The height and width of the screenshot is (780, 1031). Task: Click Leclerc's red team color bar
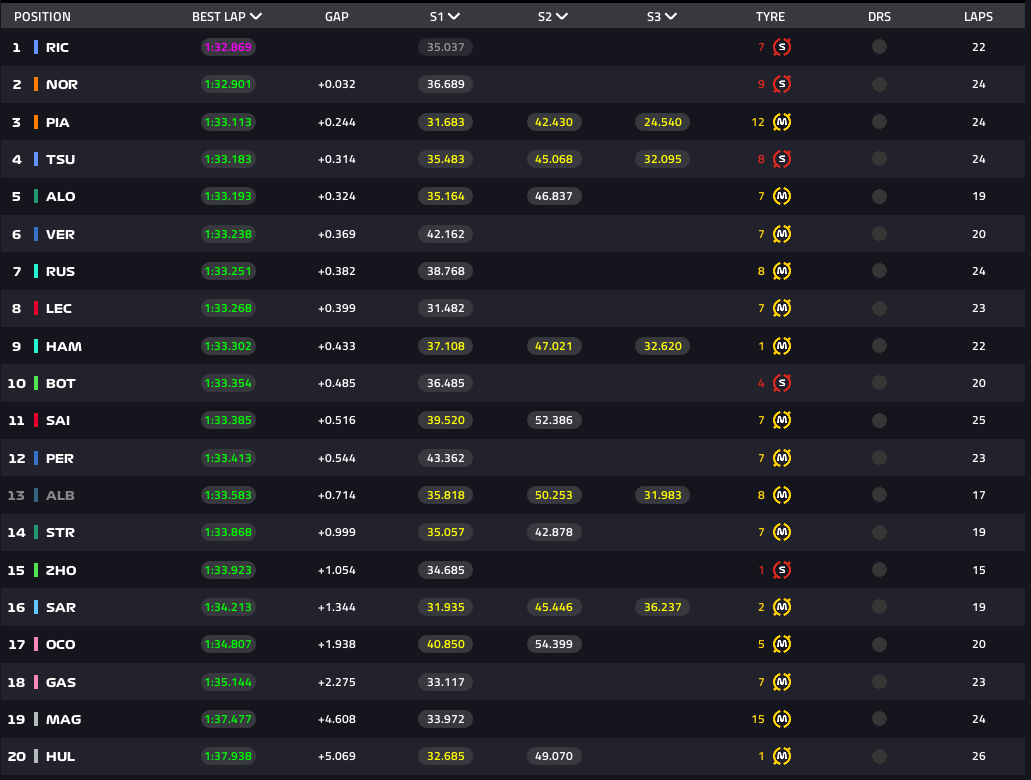click(x=36, y=308)
